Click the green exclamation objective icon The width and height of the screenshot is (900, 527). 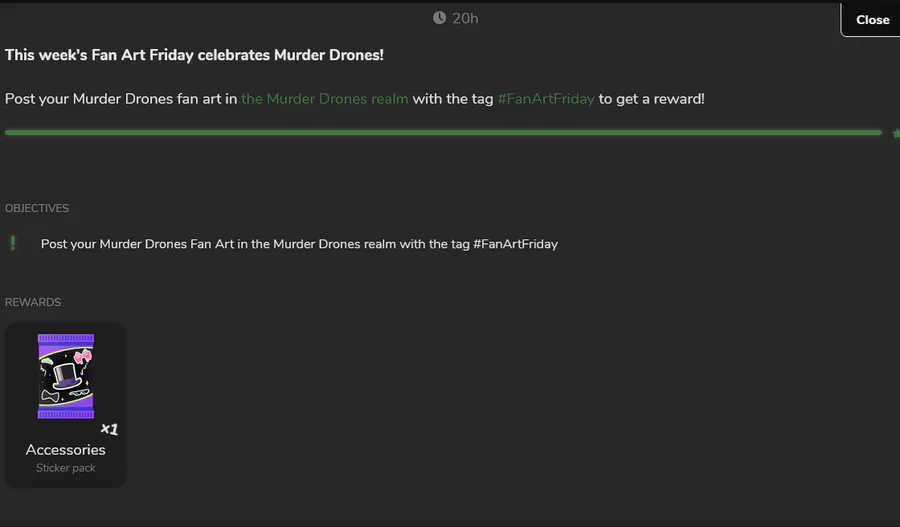13,243
